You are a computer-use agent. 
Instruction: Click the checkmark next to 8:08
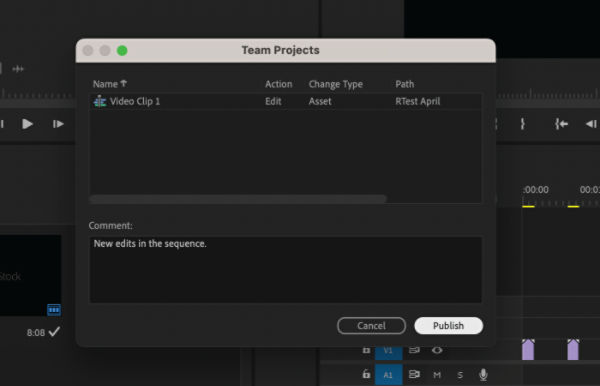click(x=54, y=332)
